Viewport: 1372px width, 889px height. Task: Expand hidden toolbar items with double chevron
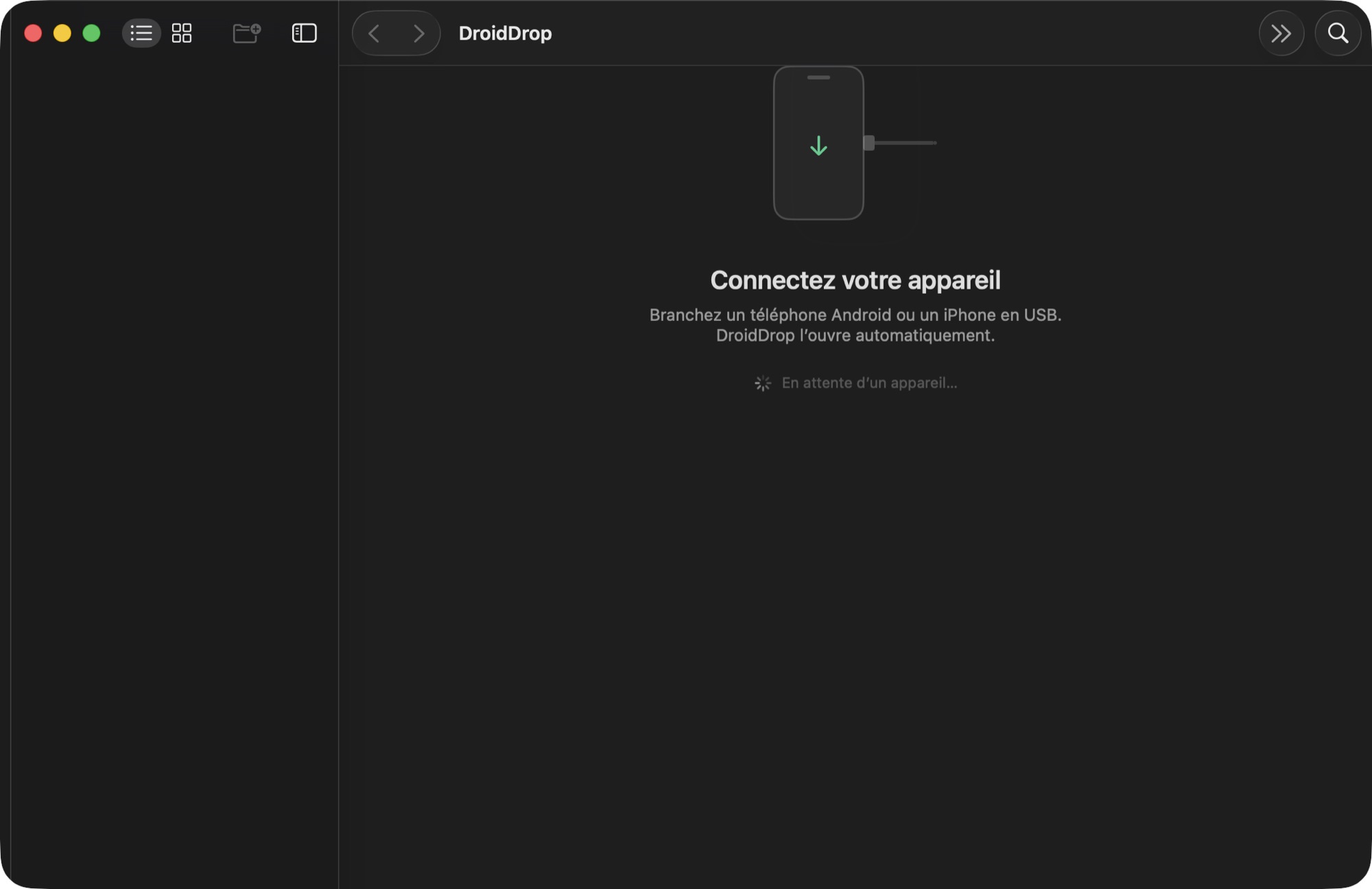pos(1281,33)
